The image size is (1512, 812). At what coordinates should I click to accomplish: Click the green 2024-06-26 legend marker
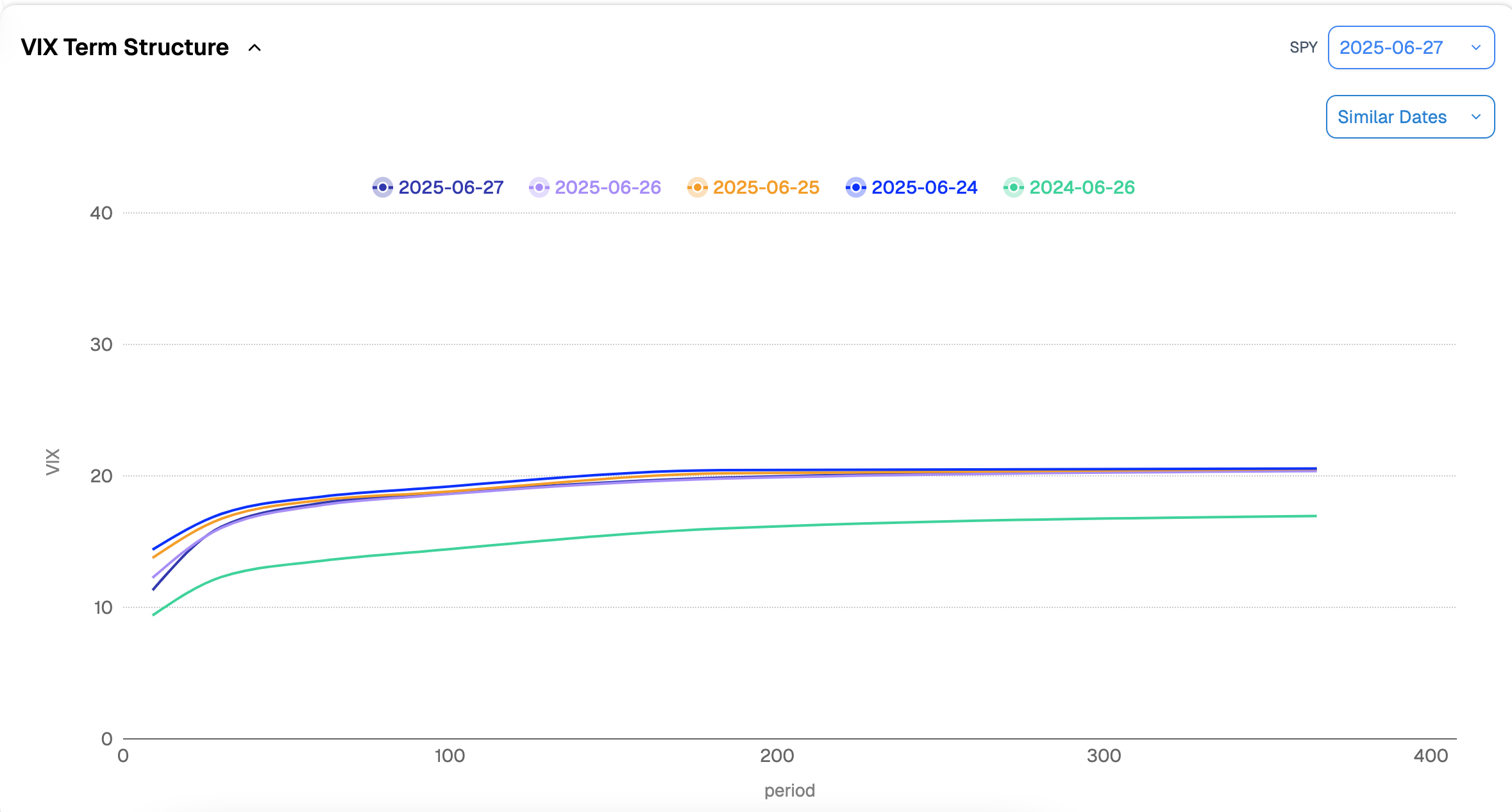click(x=1013, y=187)
